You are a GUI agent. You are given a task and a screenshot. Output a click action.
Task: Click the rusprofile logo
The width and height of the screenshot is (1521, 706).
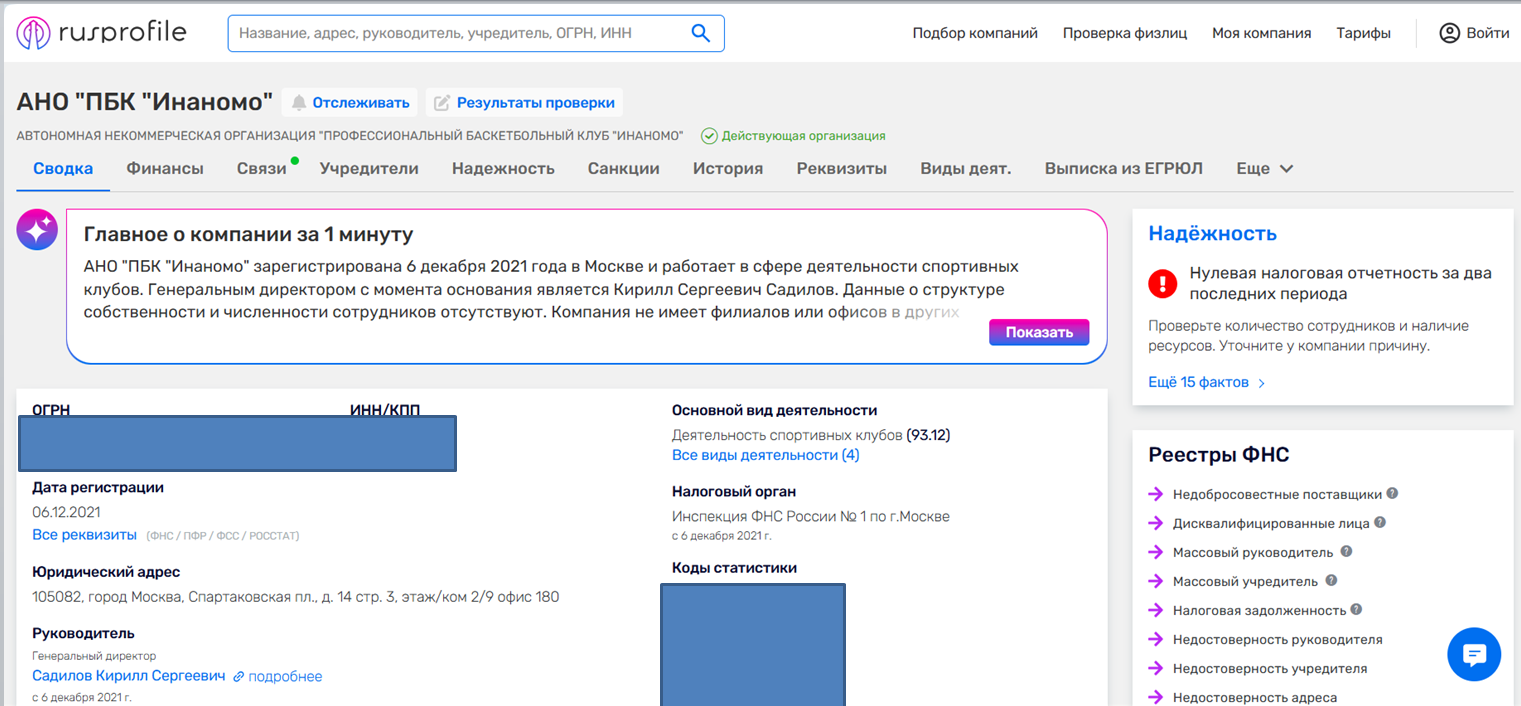click(101, 33)
